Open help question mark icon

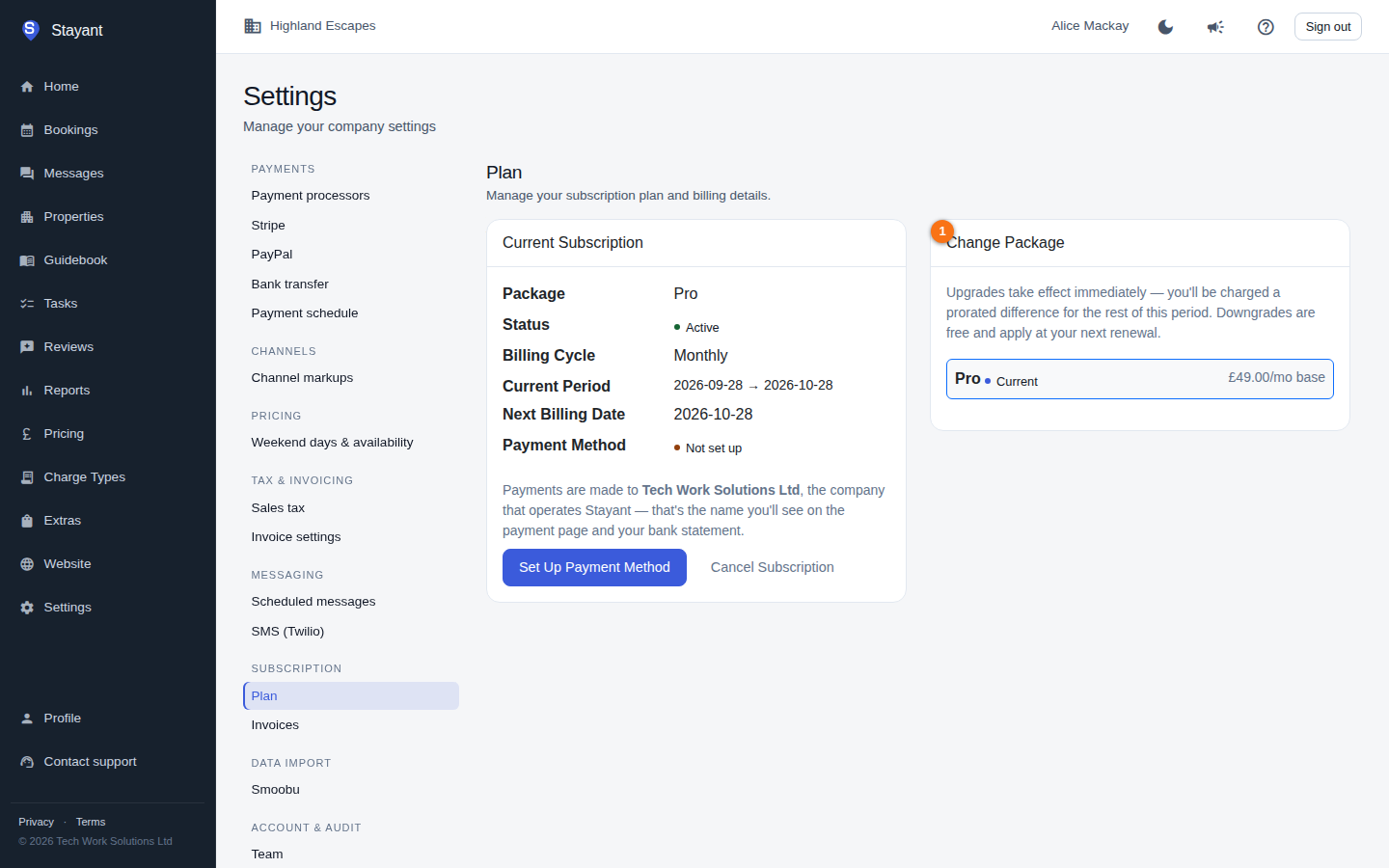(1266, 27)
